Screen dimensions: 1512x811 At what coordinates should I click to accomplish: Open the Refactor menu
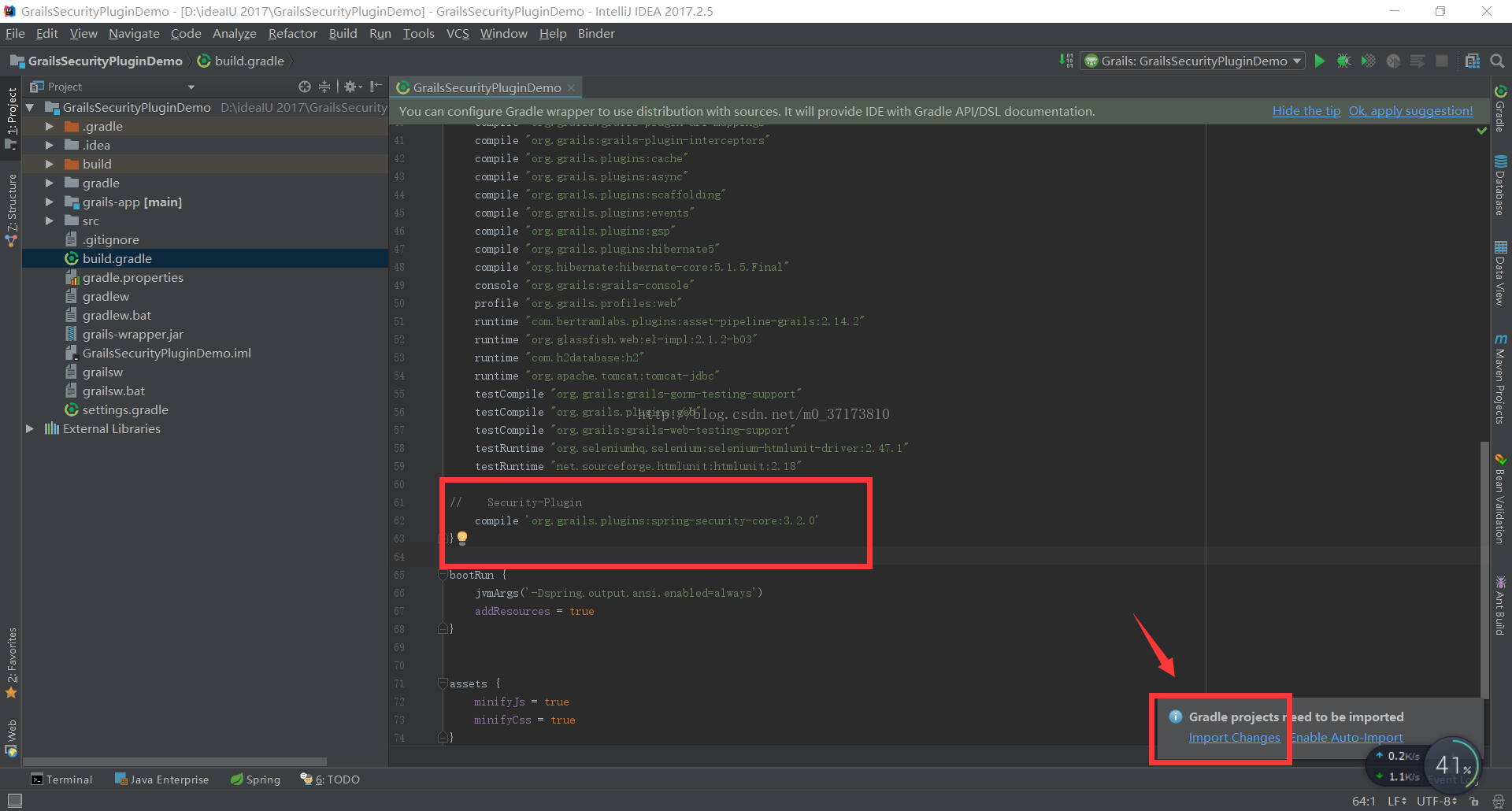tap(292, 33)
